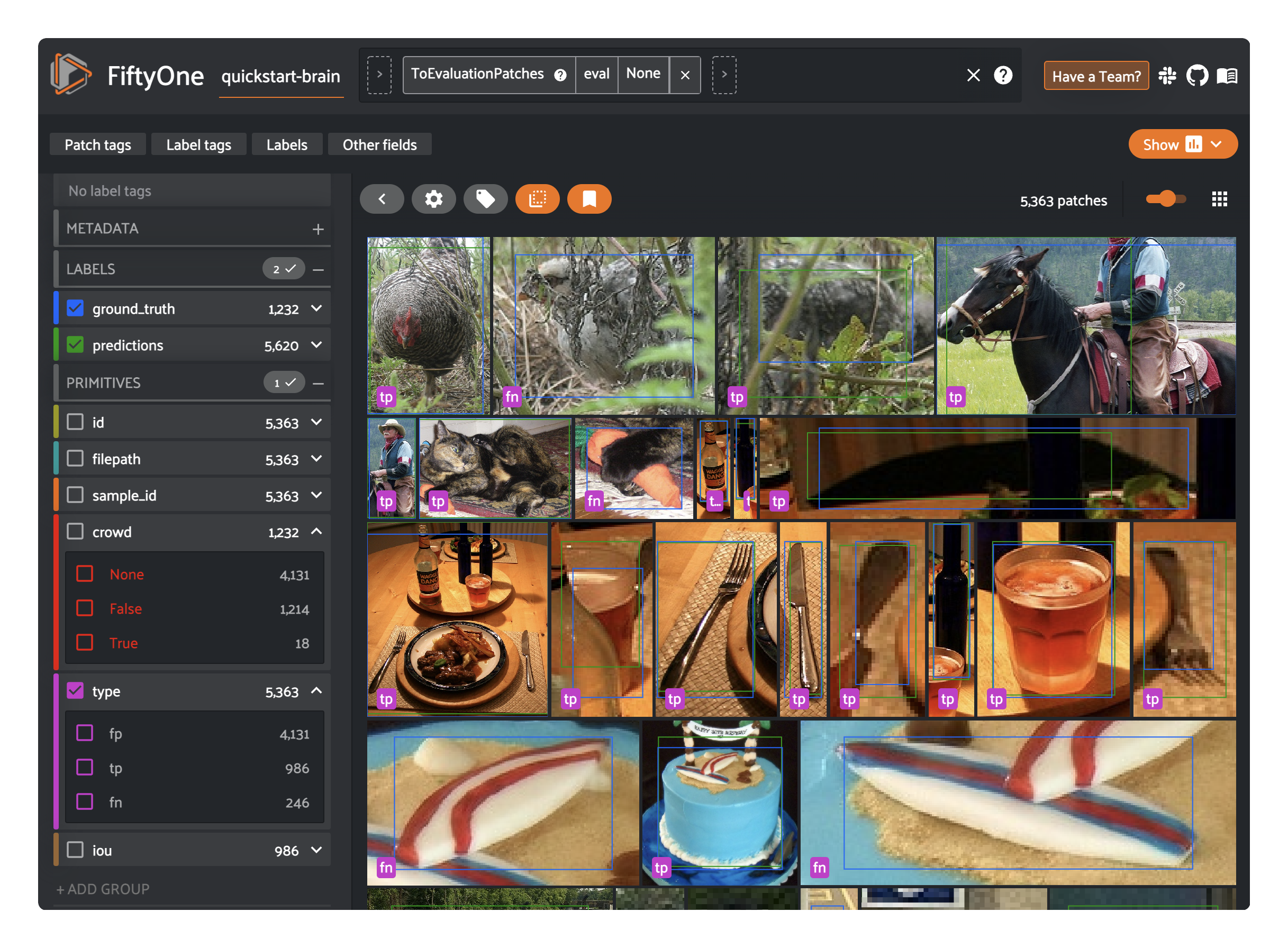Select the quickstart-brain dataset name

pyautogui.click(x=280, y=77)
